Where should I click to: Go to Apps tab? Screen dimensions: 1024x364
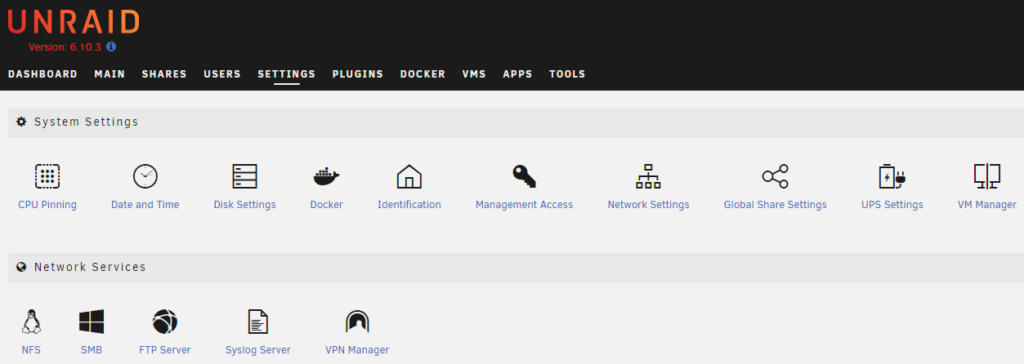(518, 74)
